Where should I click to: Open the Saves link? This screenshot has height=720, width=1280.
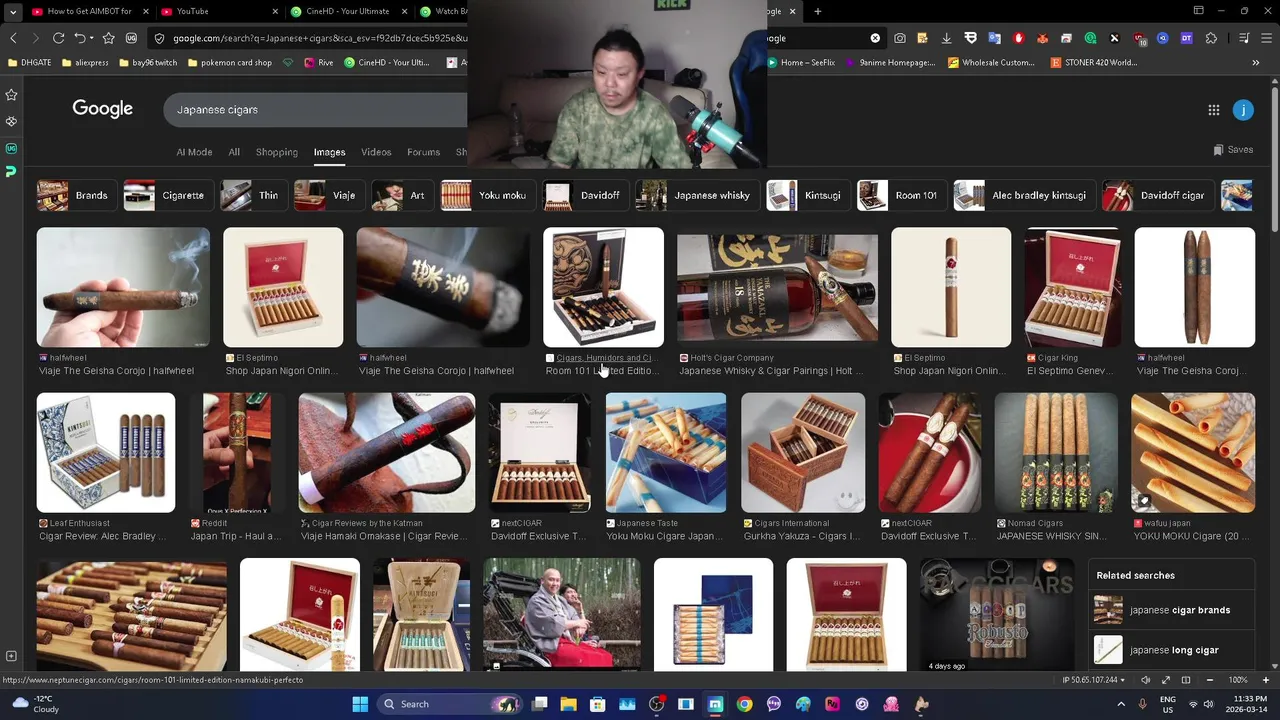click(x=1233, y=150)
